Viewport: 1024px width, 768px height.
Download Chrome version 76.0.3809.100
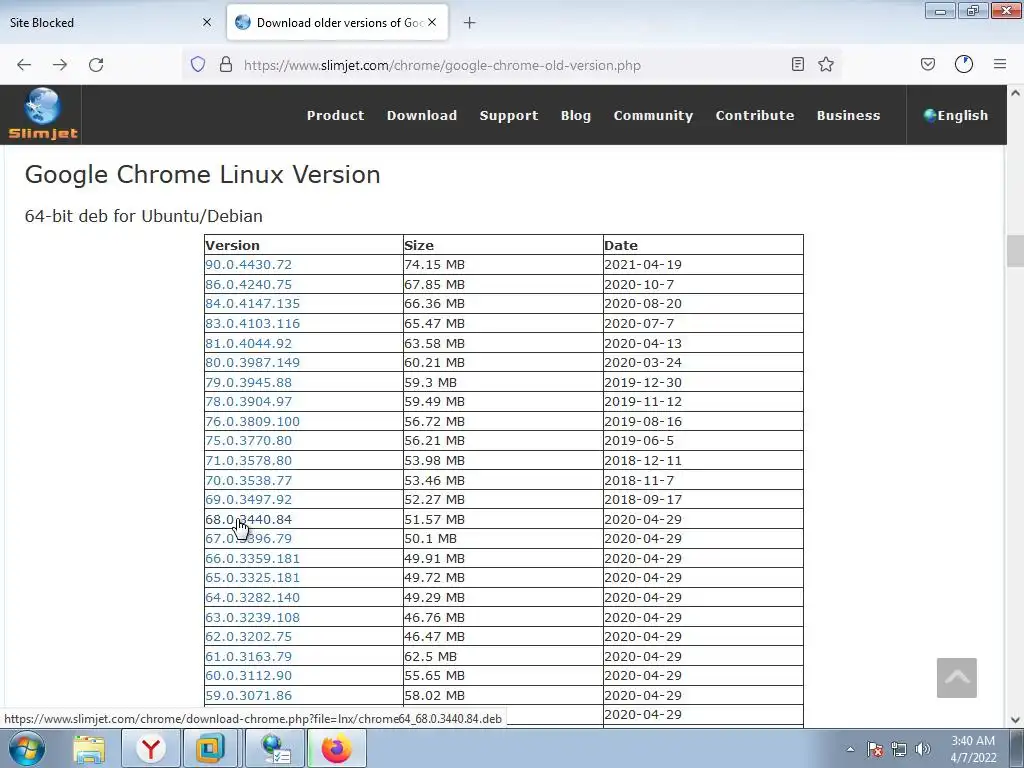coord(252,421)
